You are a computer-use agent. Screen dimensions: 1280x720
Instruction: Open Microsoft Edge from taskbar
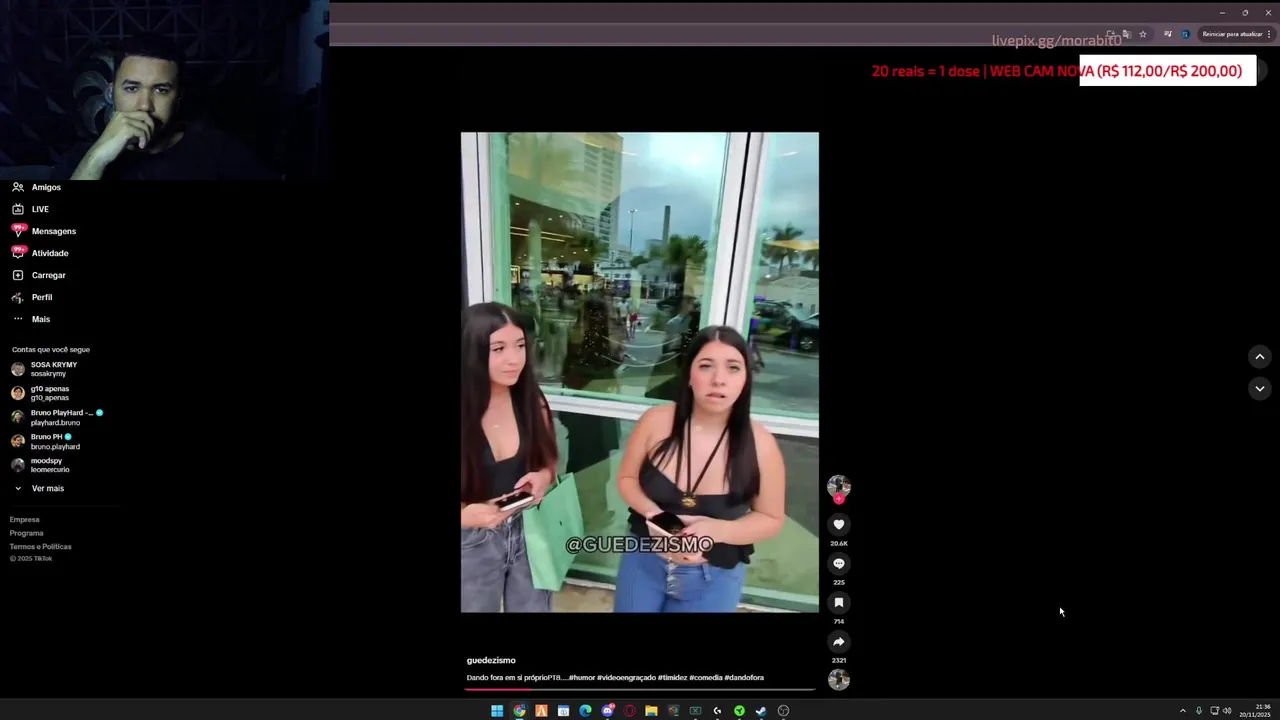585,711
